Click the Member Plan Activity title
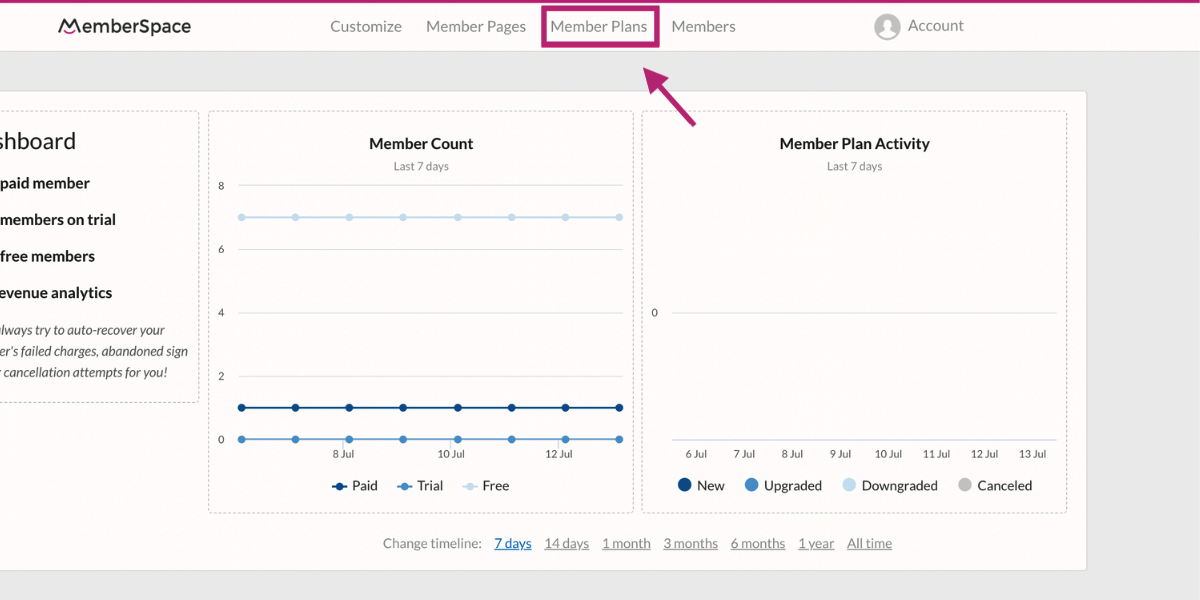1200x600 pixels. pos(855,144)
